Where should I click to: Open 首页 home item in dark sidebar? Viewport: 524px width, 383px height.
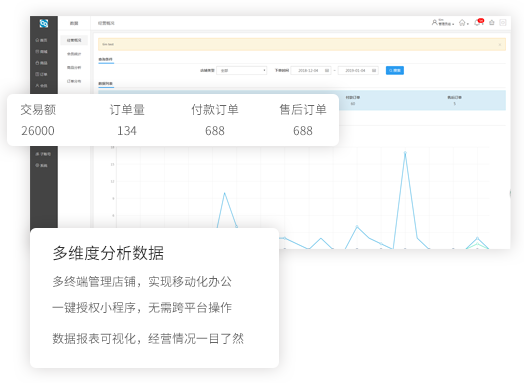(x=41, y=40)
